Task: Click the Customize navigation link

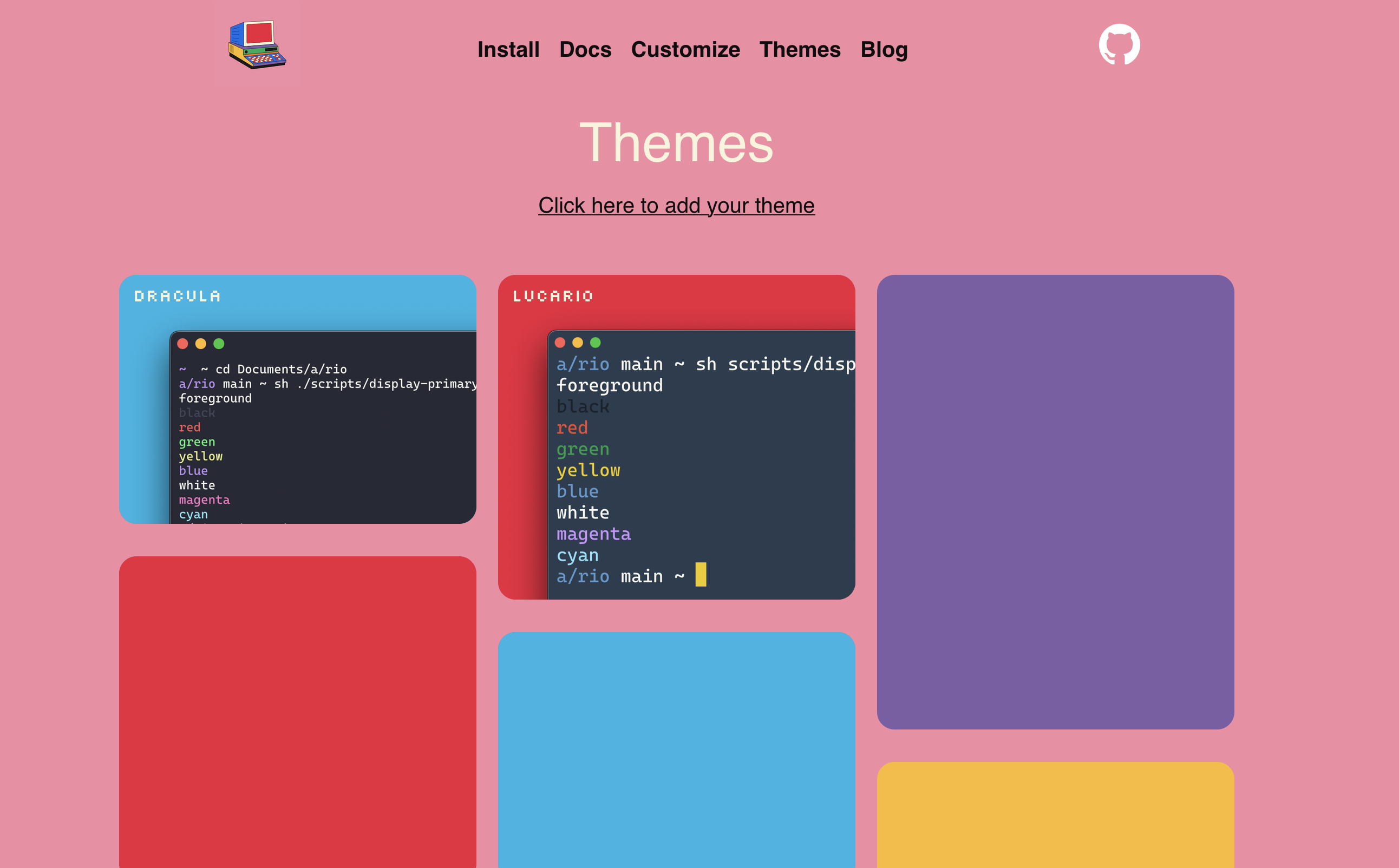Action: coord(685,49)
